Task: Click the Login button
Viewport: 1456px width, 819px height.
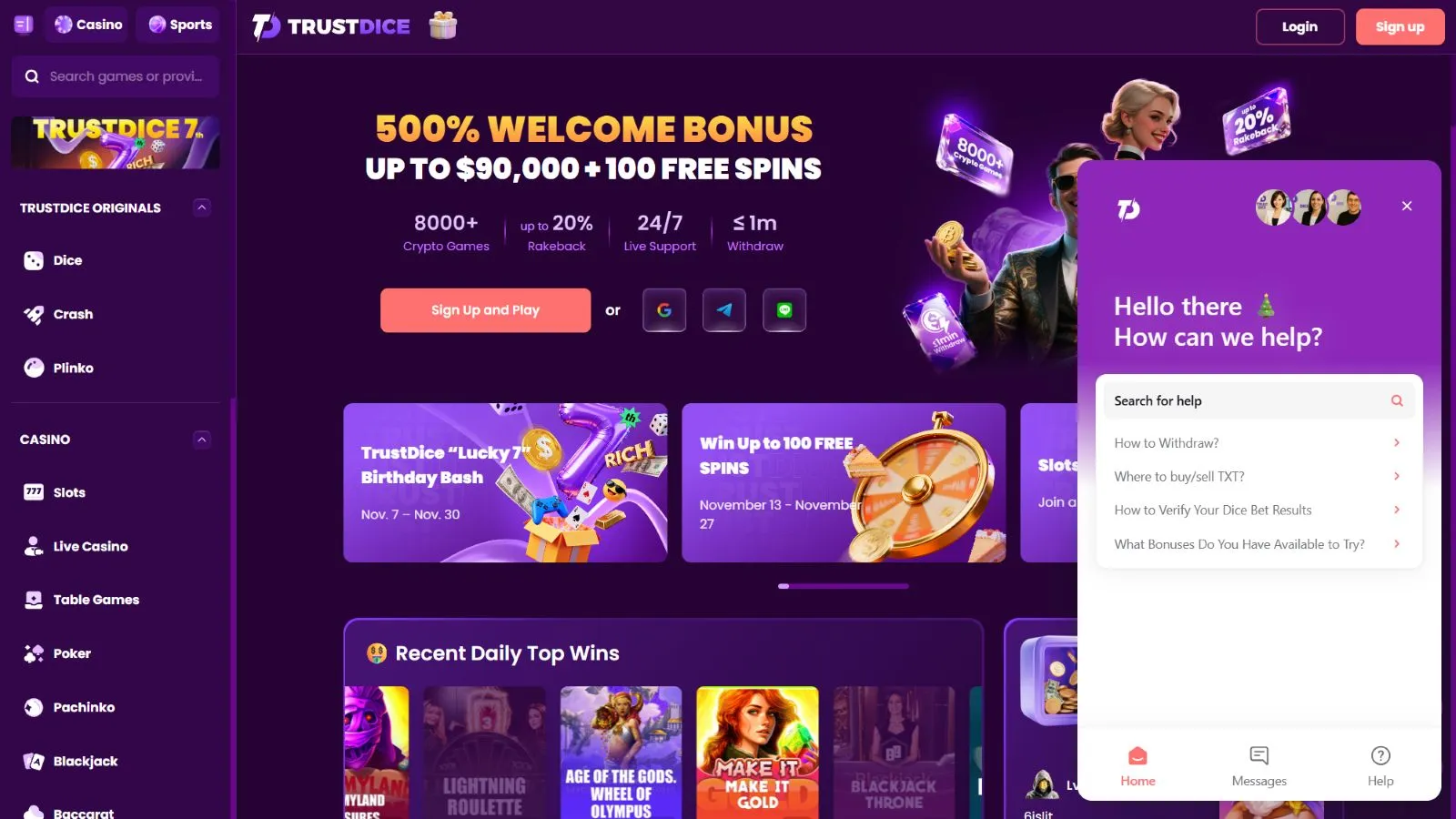Action: click(x=1299, y=26)
